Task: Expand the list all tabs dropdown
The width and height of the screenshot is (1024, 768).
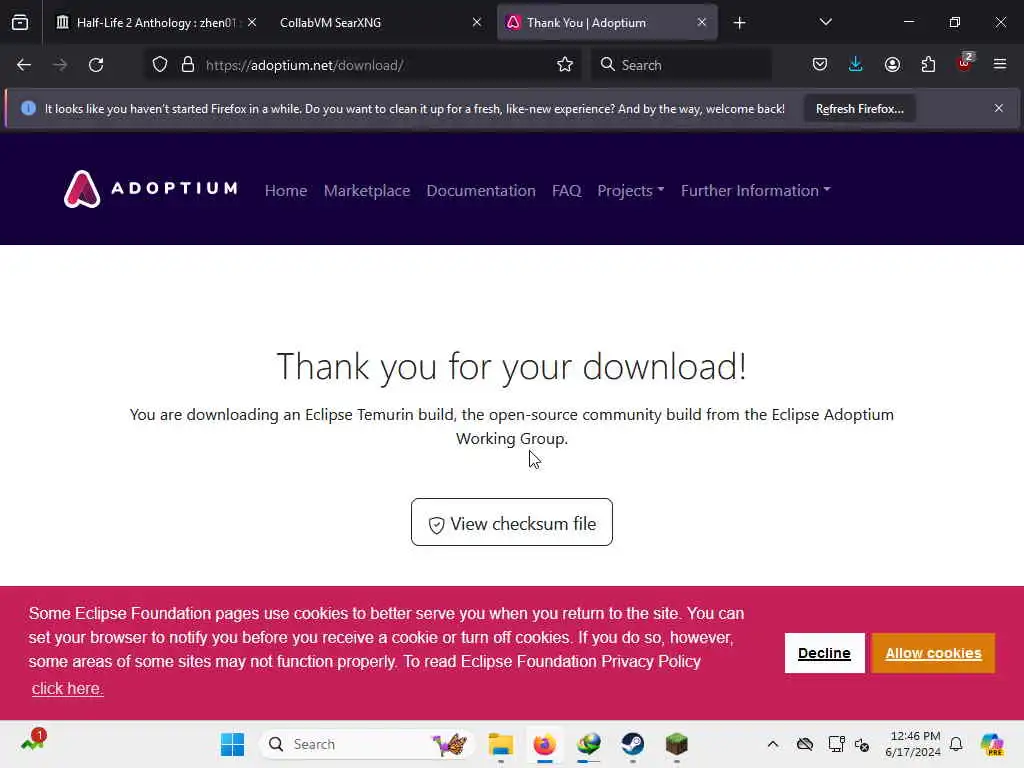Action: [825, 22]
